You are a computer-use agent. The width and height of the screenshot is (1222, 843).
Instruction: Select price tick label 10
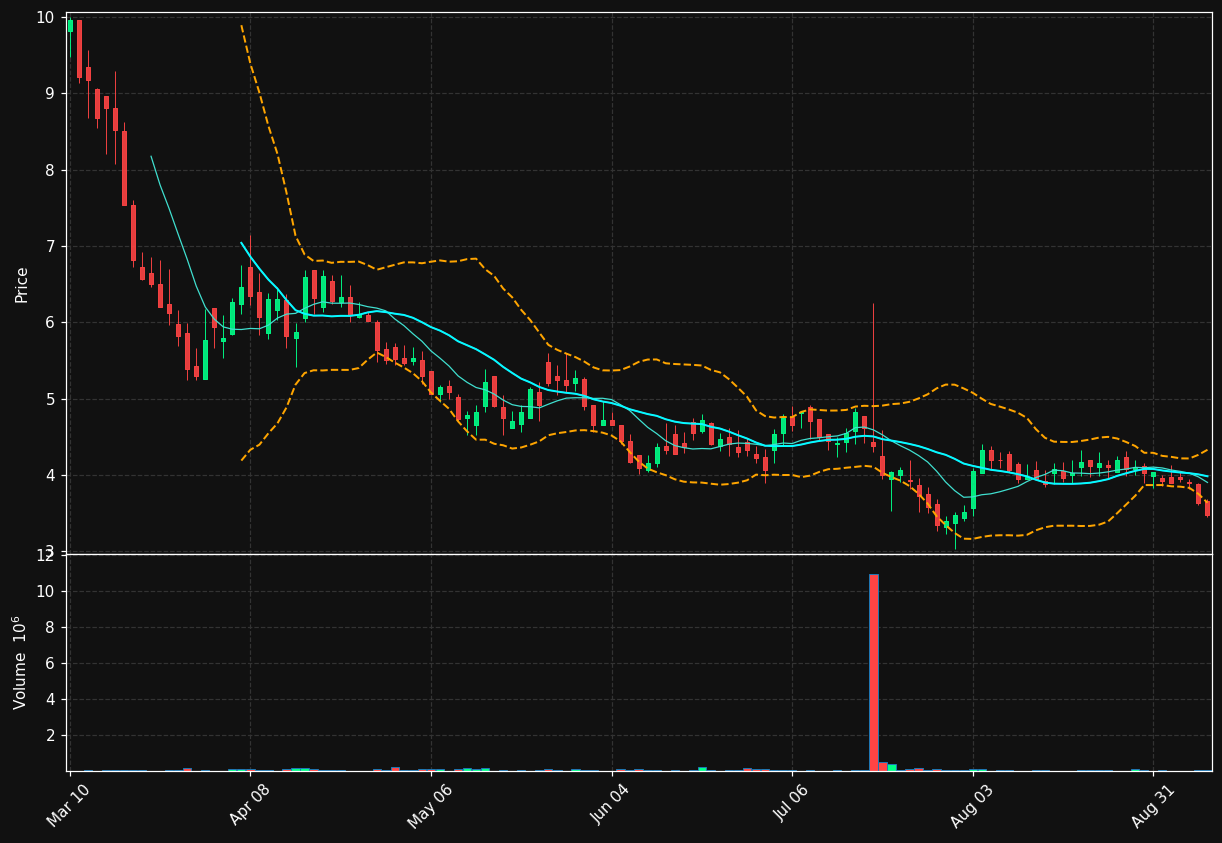(45, 17)
